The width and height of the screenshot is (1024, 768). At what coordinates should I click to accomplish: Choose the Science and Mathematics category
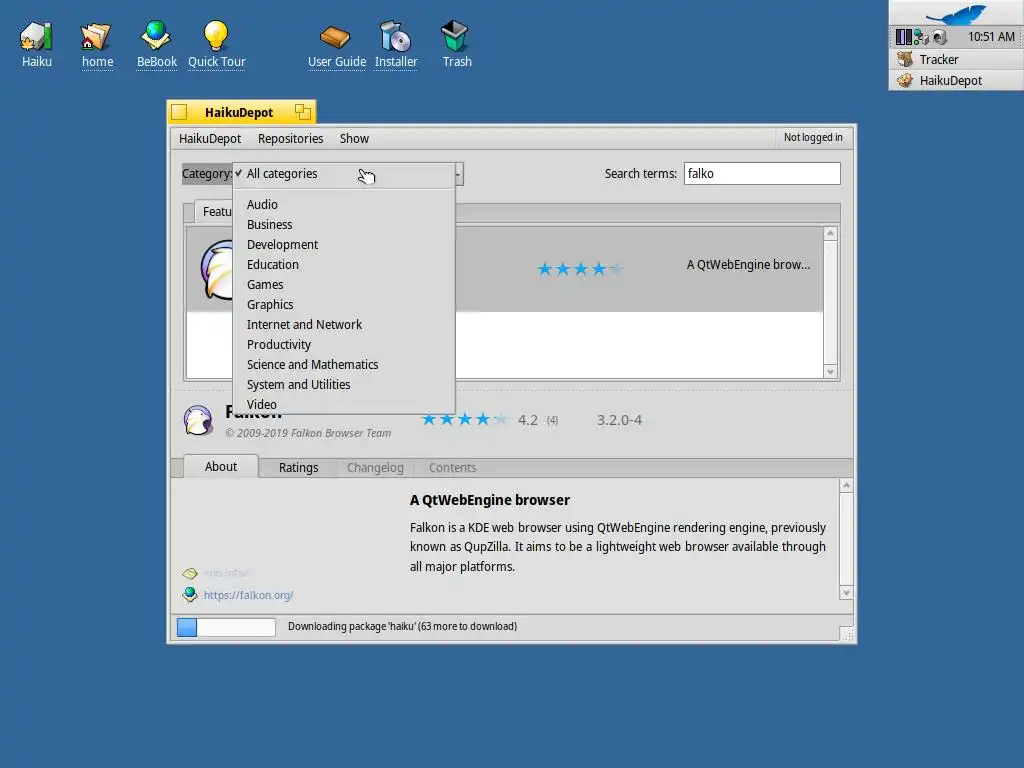click(x=344, y=364)
